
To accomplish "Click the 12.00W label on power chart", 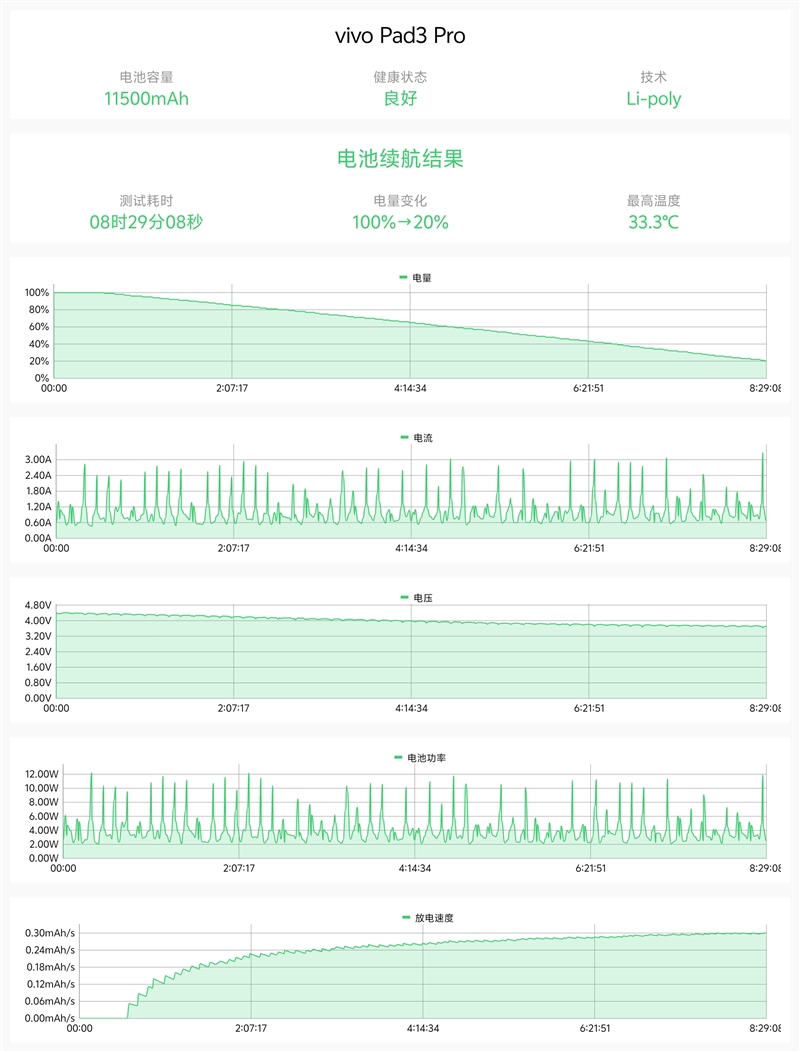I will 43,774.
